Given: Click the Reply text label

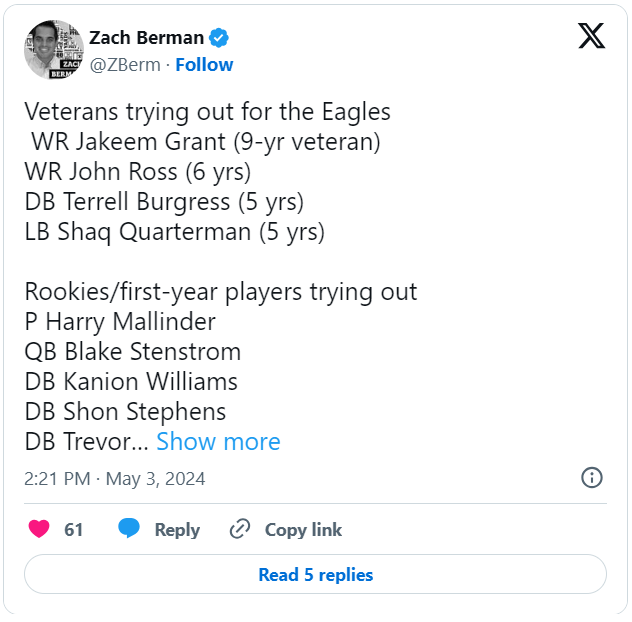Looking at the screenshot, I should pos(177,530).
